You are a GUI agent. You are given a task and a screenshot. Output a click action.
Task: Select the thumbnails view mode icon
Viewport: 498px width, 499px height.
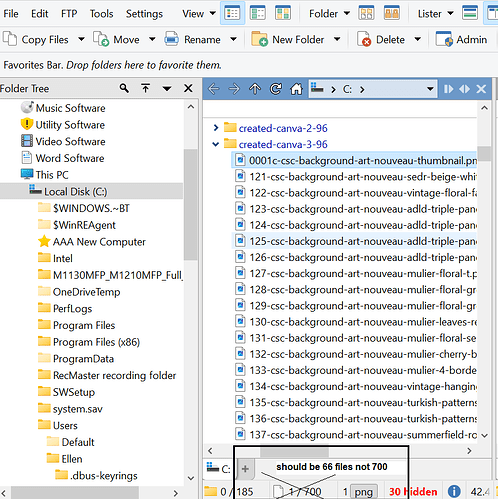(x=283, y=13)
